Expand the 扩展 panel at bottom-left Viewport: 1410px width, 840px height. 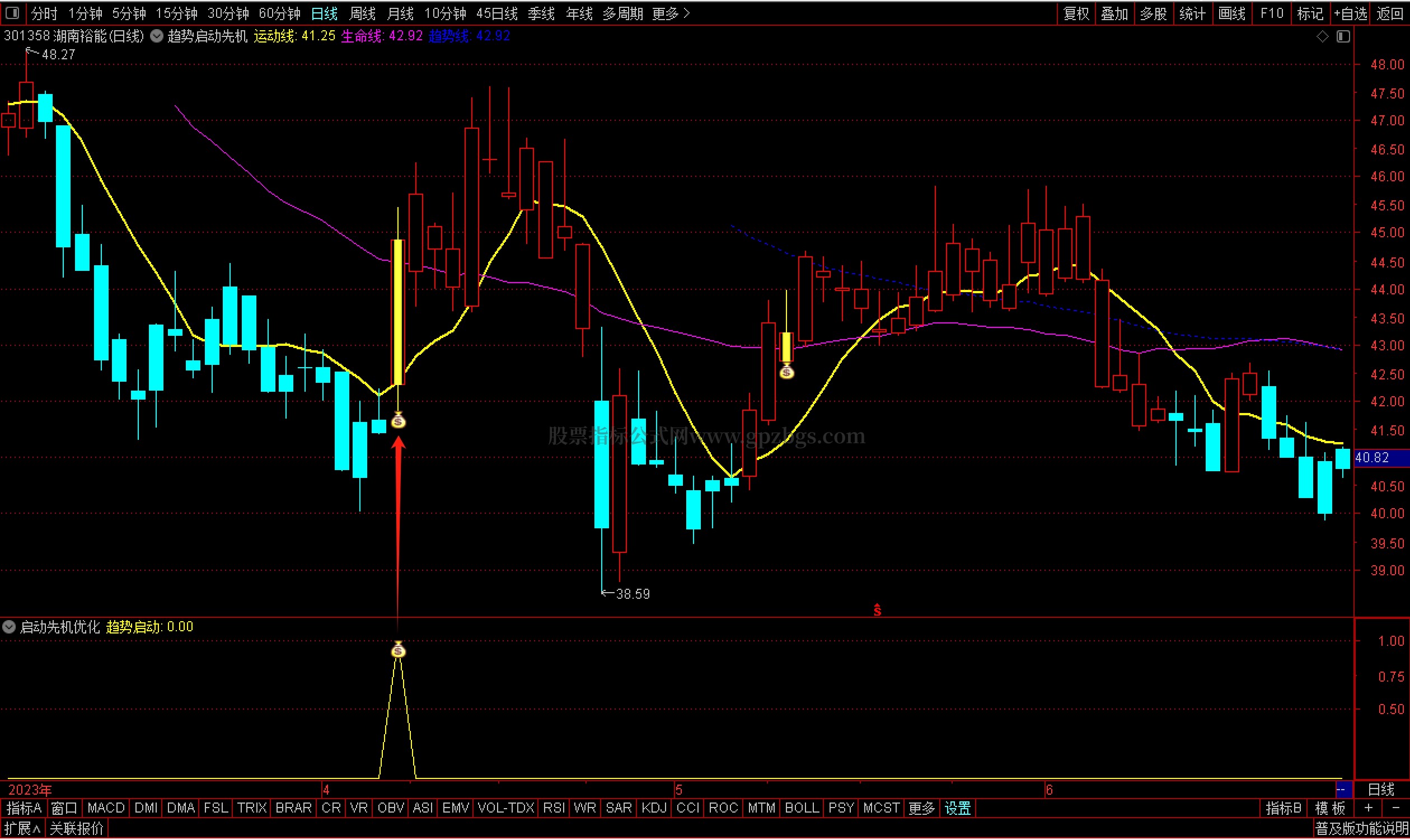pos(22,829)
